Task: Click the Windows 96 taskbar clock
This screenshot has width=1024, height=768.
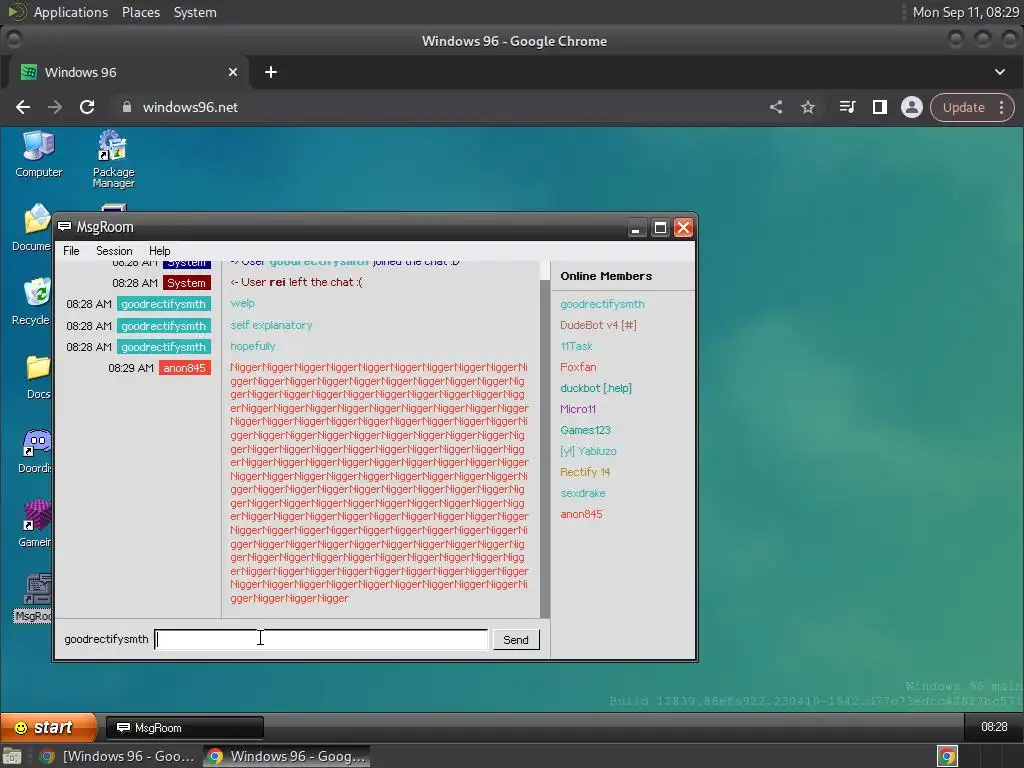Action: [x=994, y=727]
